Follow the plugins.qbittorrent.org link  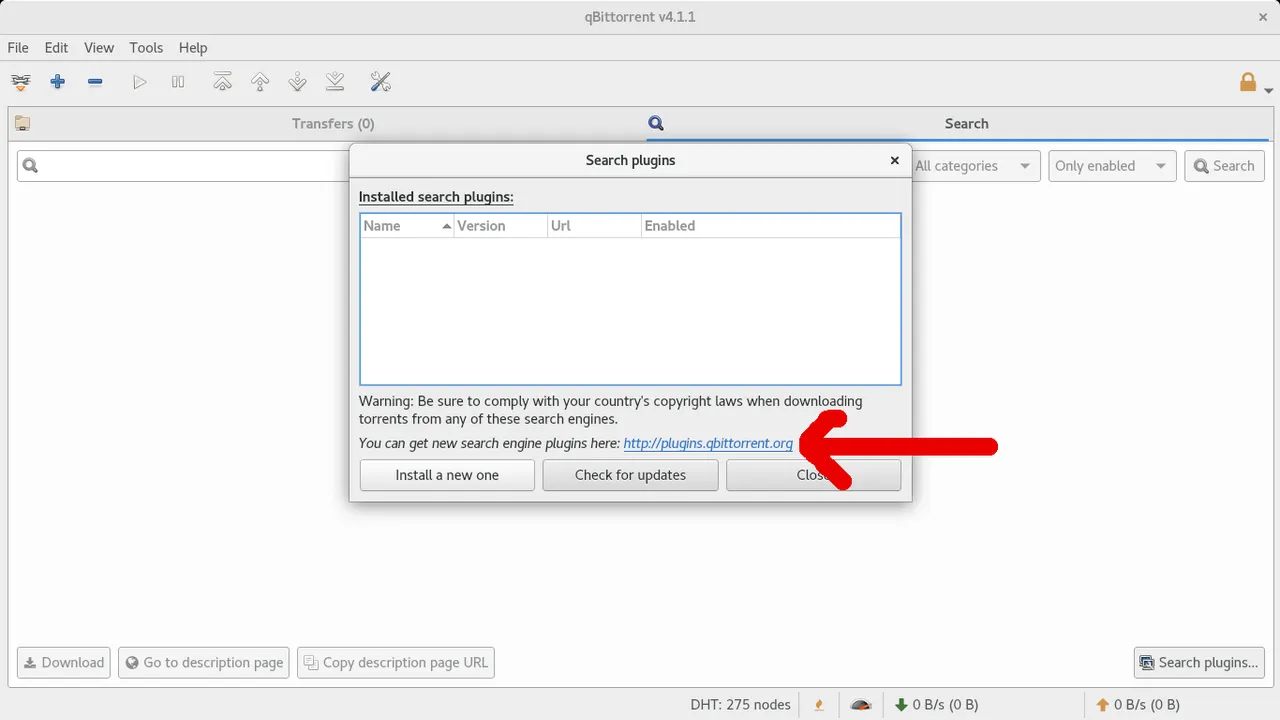click(708, 443)
